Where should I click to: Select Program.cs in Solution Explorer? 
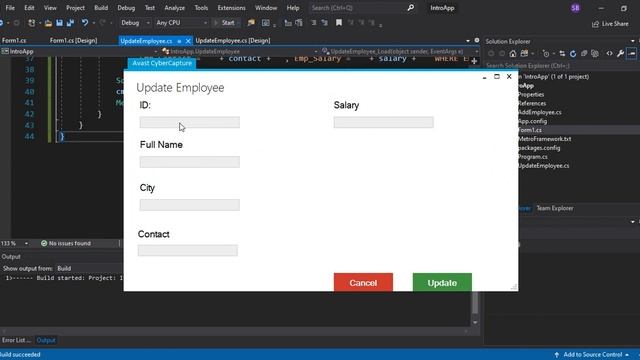[x=533, y=157]
